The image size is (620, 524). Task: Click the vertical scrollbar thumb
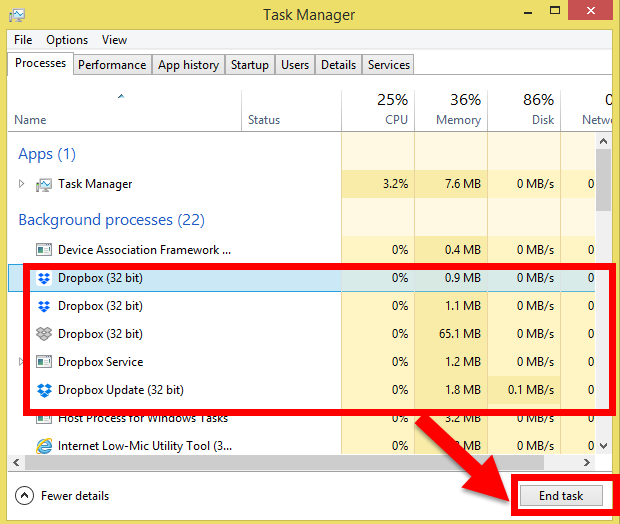[x=603, y=180]
